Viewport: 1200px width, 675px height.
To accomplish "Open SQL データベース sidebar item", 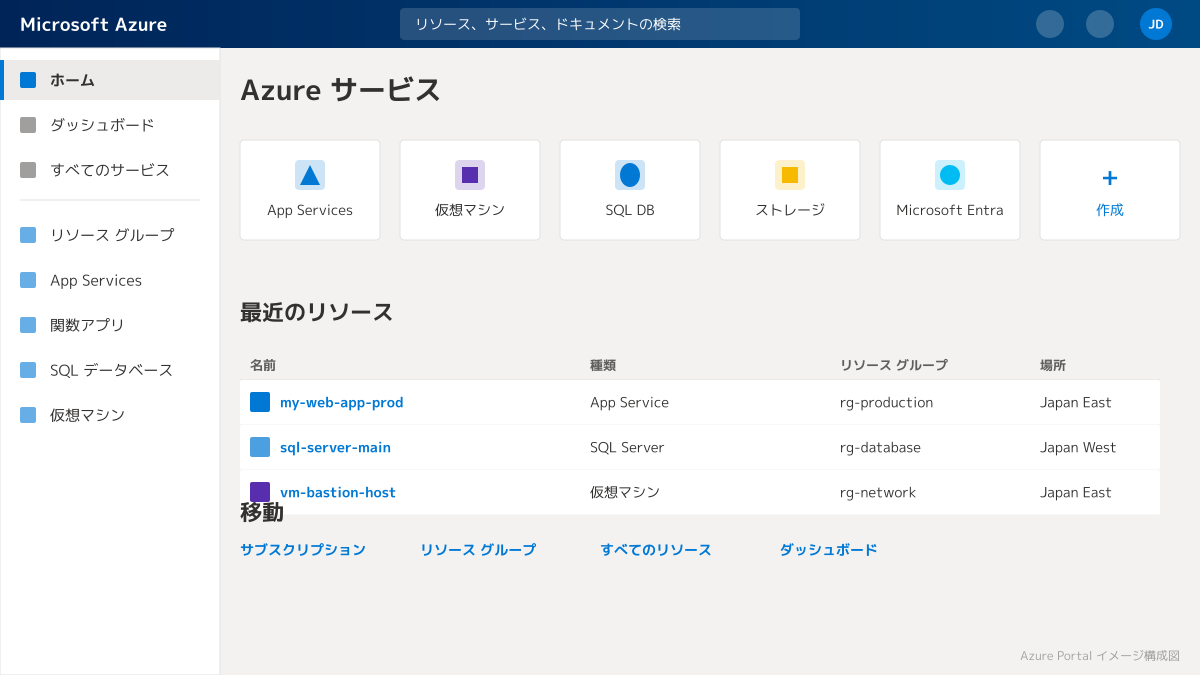I will point(110,370).
